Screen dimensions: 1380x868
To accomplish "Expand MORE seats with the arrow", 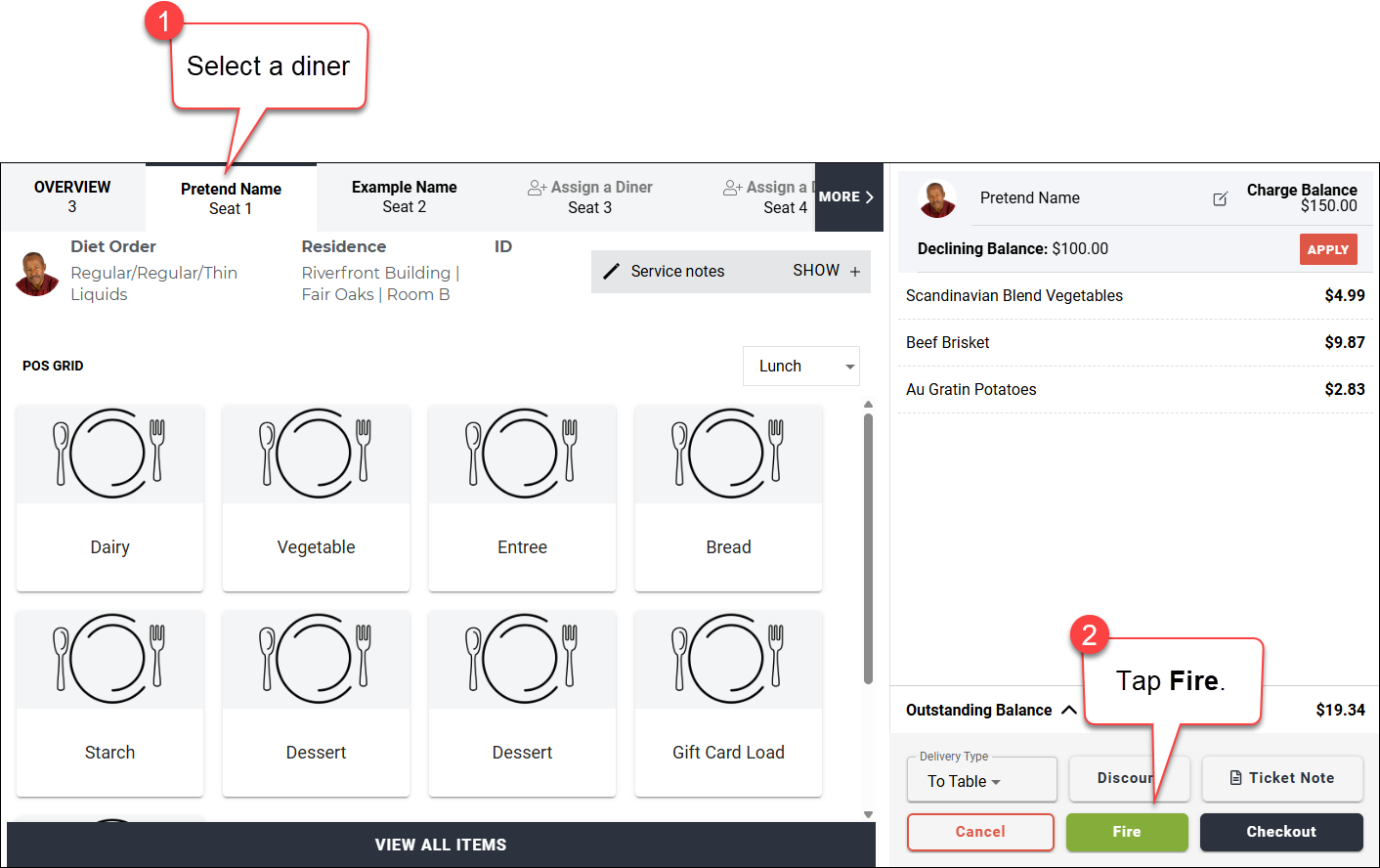I will click(x=847, y=196).
